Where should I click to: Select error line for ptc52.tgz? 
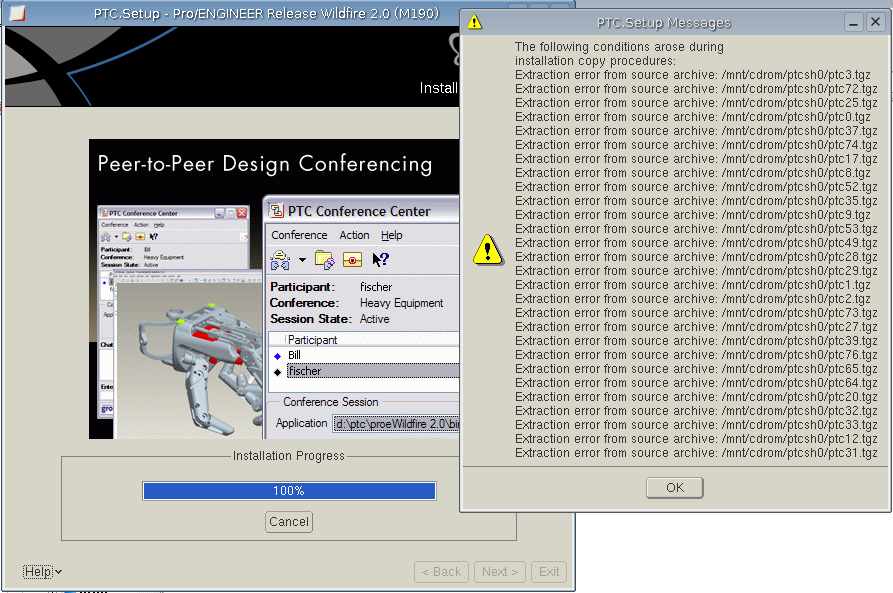(x=696, y=187)
